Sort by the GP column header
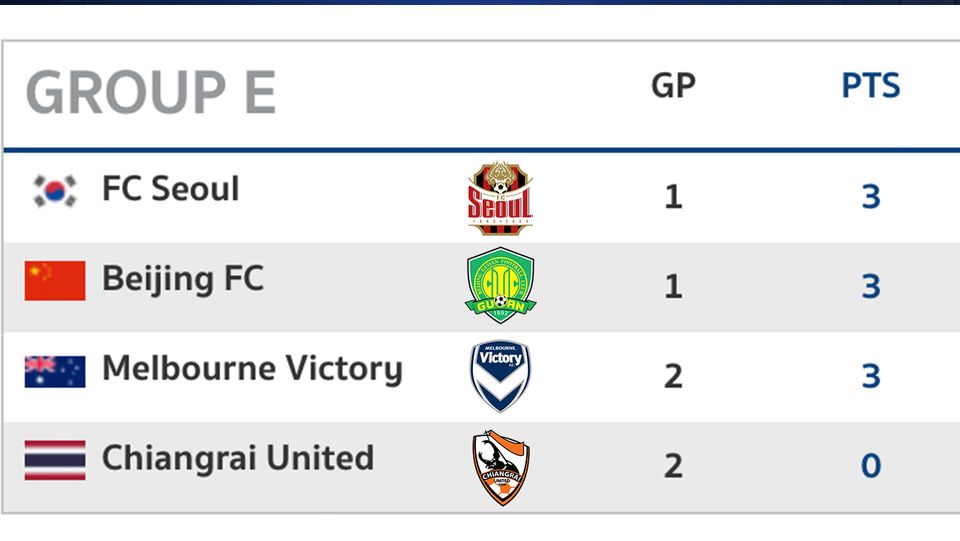 click(x=673, y=85)
